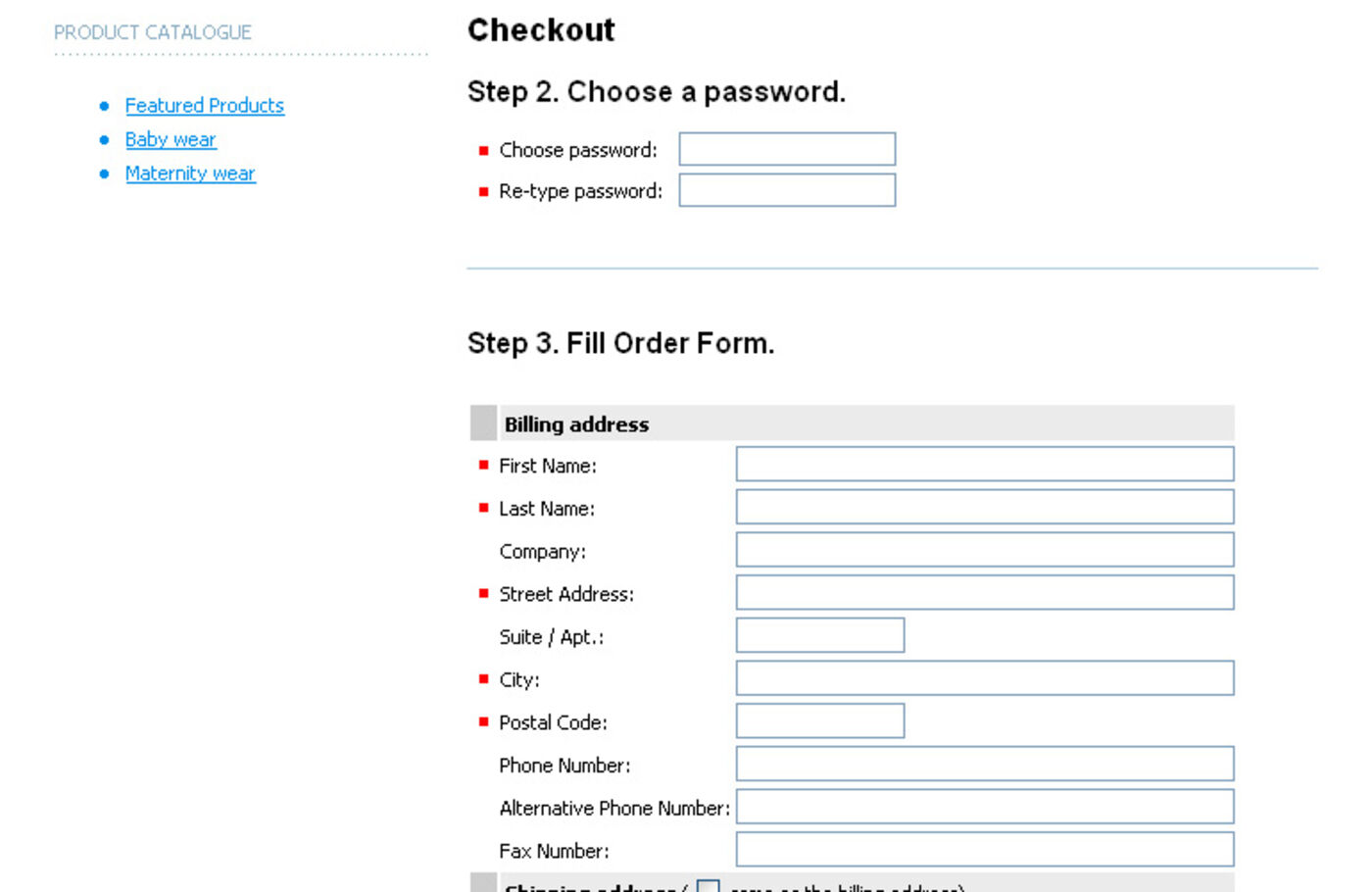Click the Checkout page title
Screen dimensions: 1372x892
[x=541, y=30]
